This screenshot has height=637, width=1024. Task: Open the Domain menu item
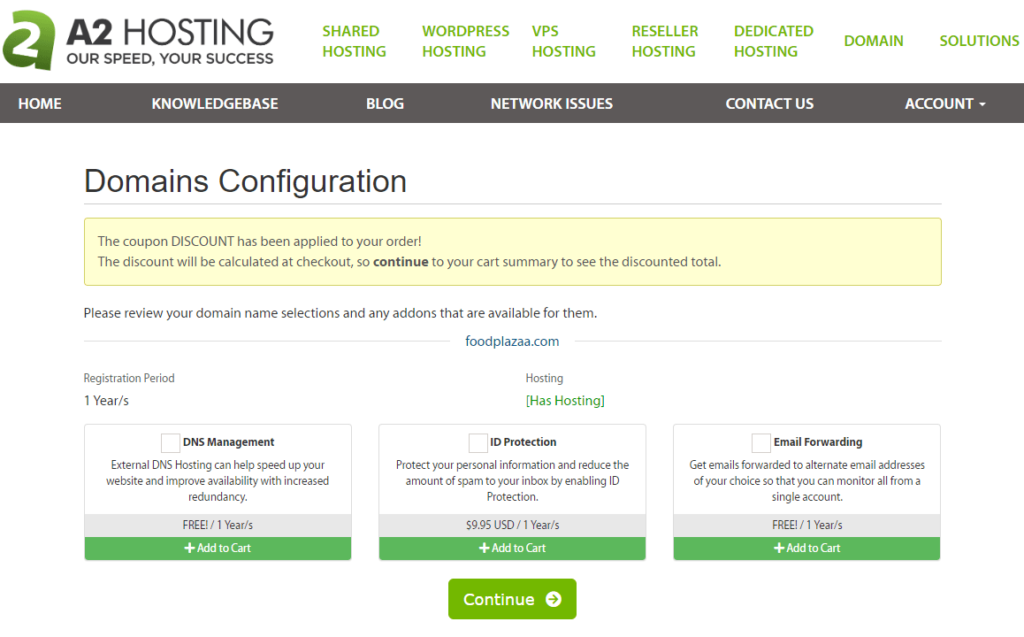coord(874,41)
